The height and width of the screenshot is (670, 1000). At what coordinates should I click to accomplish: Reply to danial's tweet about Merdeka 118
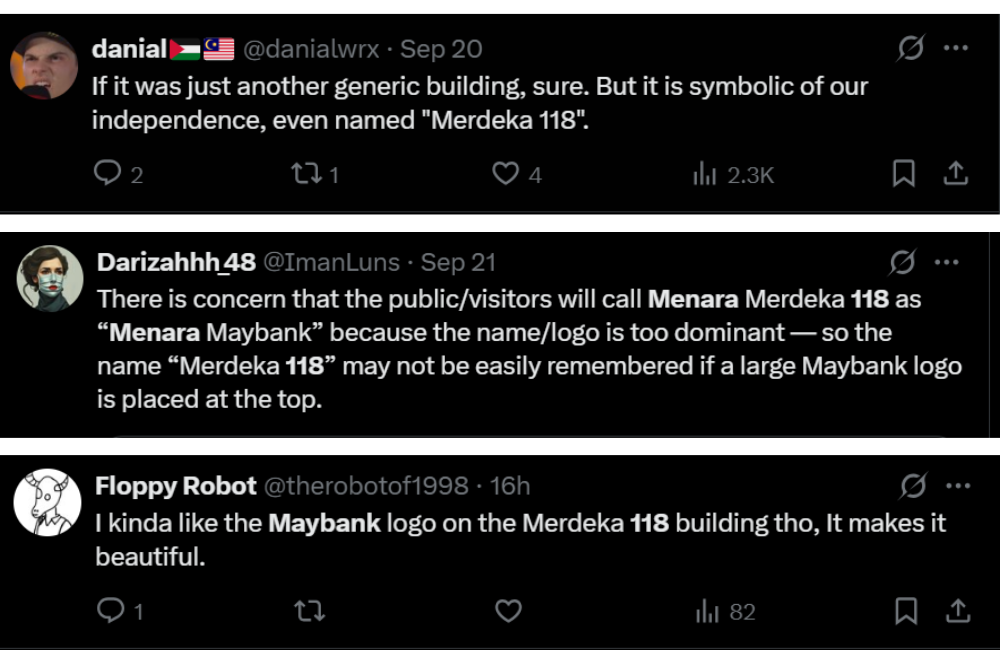110,173
